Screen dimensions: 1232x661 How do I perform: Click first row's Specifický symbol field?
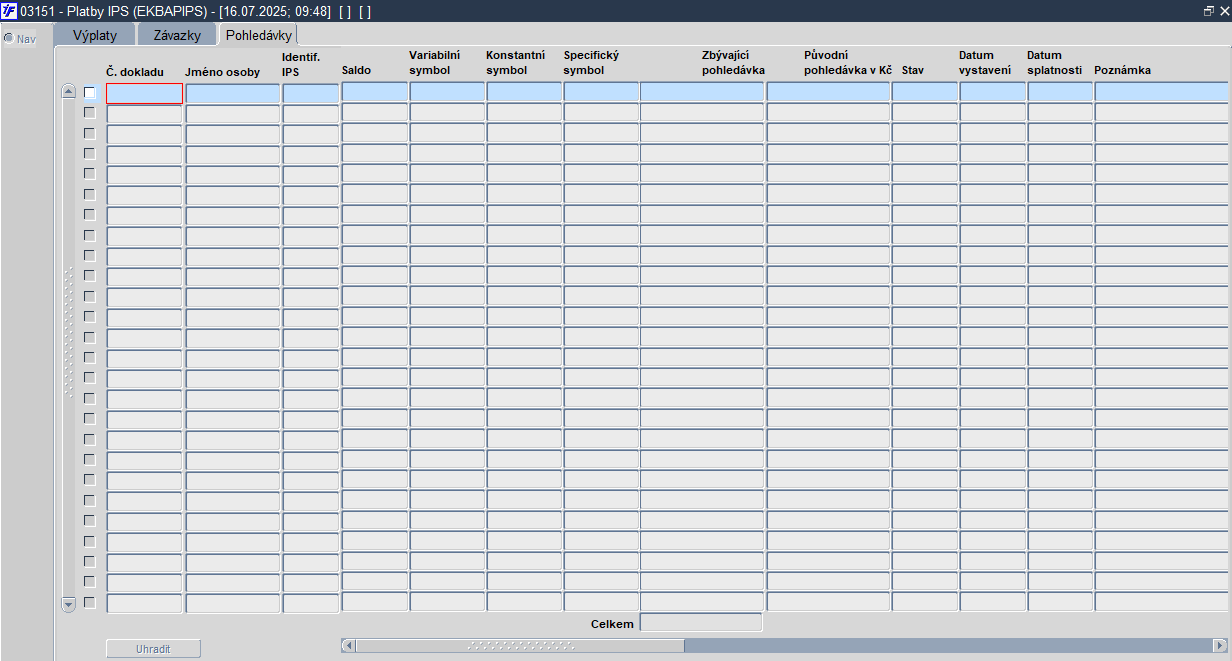601,91
